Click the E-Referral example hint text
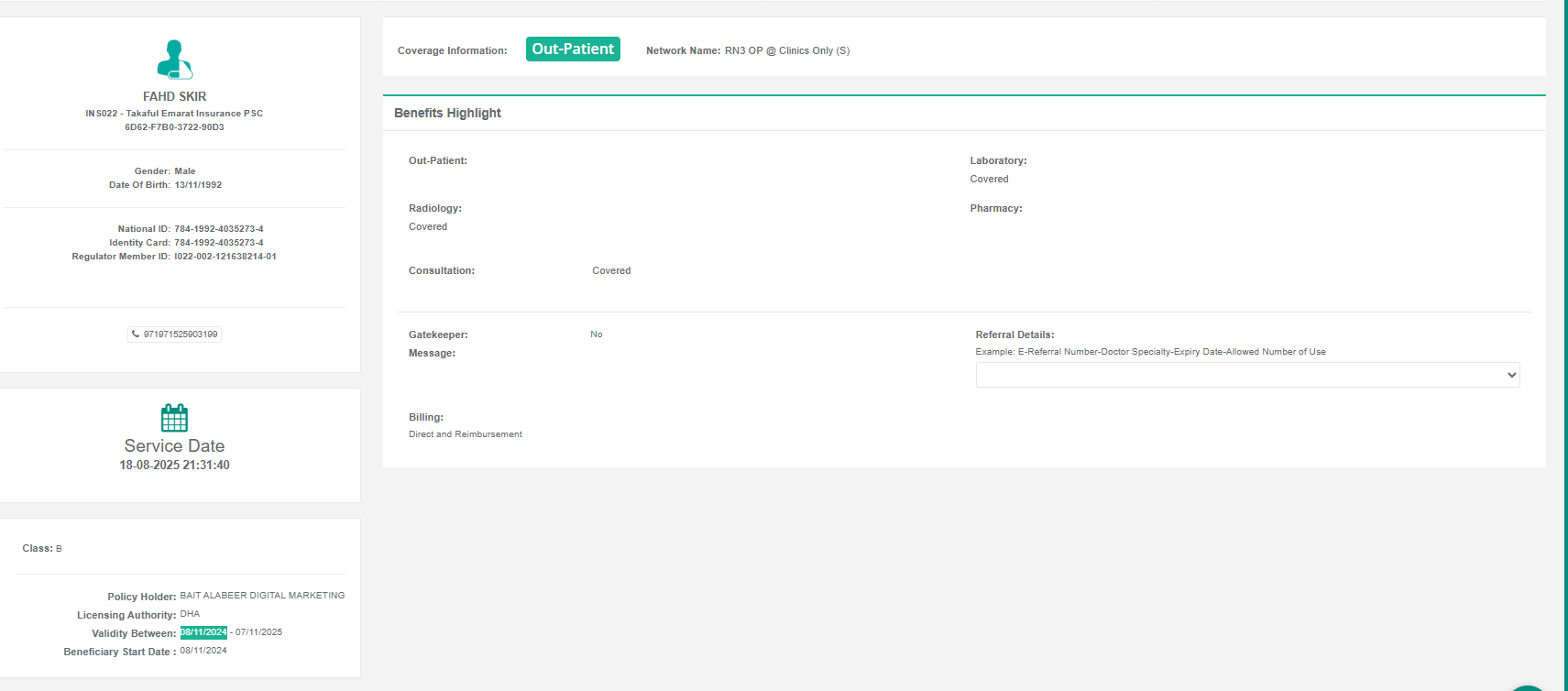Image resolution: width=1568 pixels, height=691 pixels. coord(1150,352)
